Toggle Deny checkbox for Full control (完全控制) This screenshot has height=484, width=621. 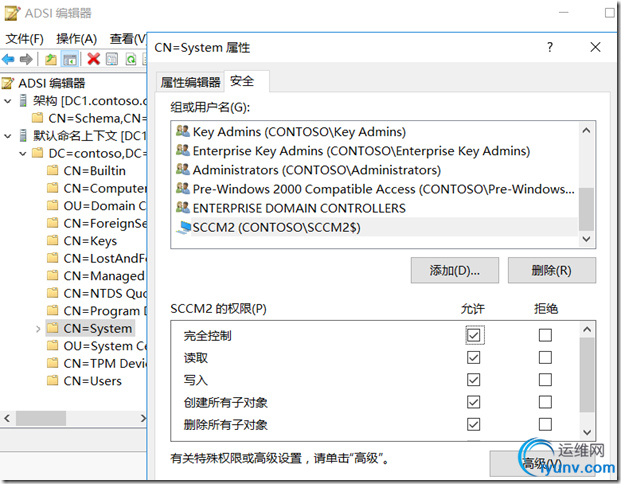545,335
